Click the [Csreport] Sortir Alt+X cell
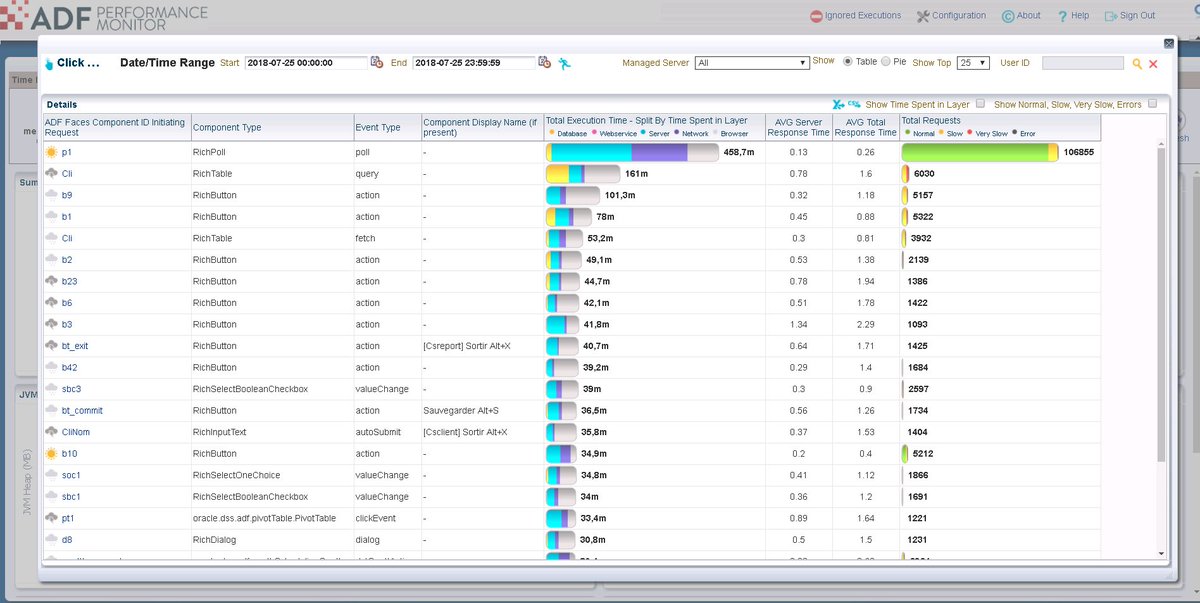1200x603 pixels. pos(466,345)
